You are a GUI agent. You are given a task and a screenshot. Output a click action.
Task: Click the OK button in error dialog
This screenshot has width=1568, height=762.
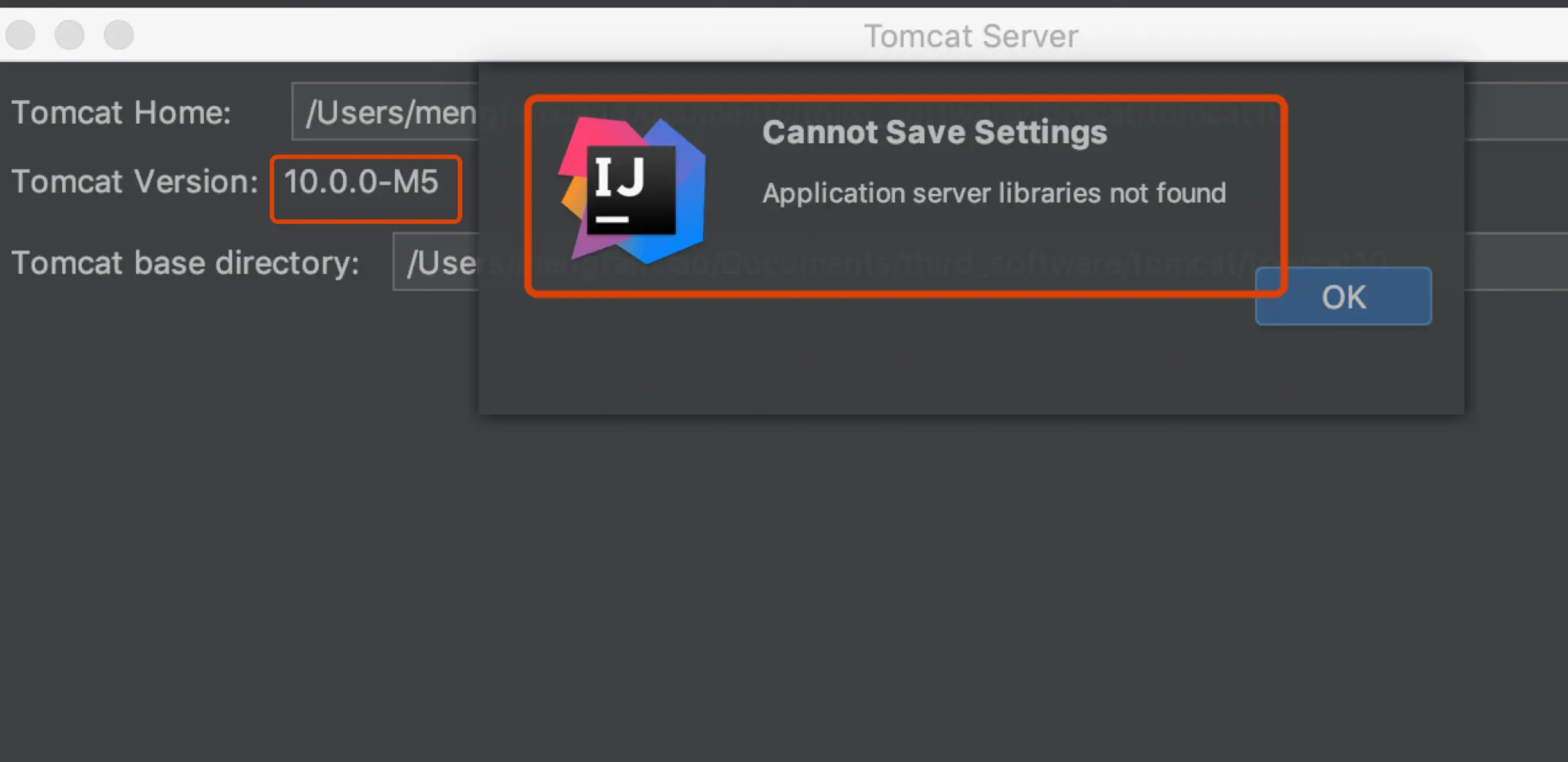1343,296
